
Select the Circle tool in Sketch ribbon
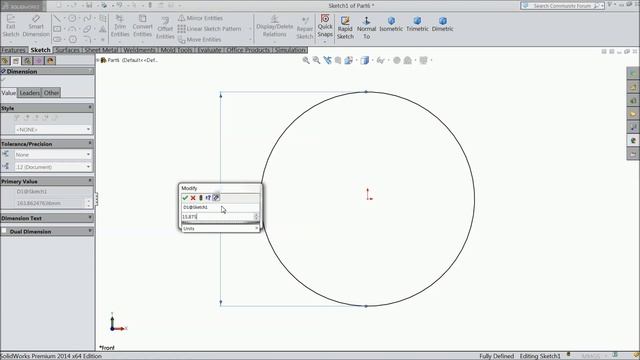click(x=72, y=18)
